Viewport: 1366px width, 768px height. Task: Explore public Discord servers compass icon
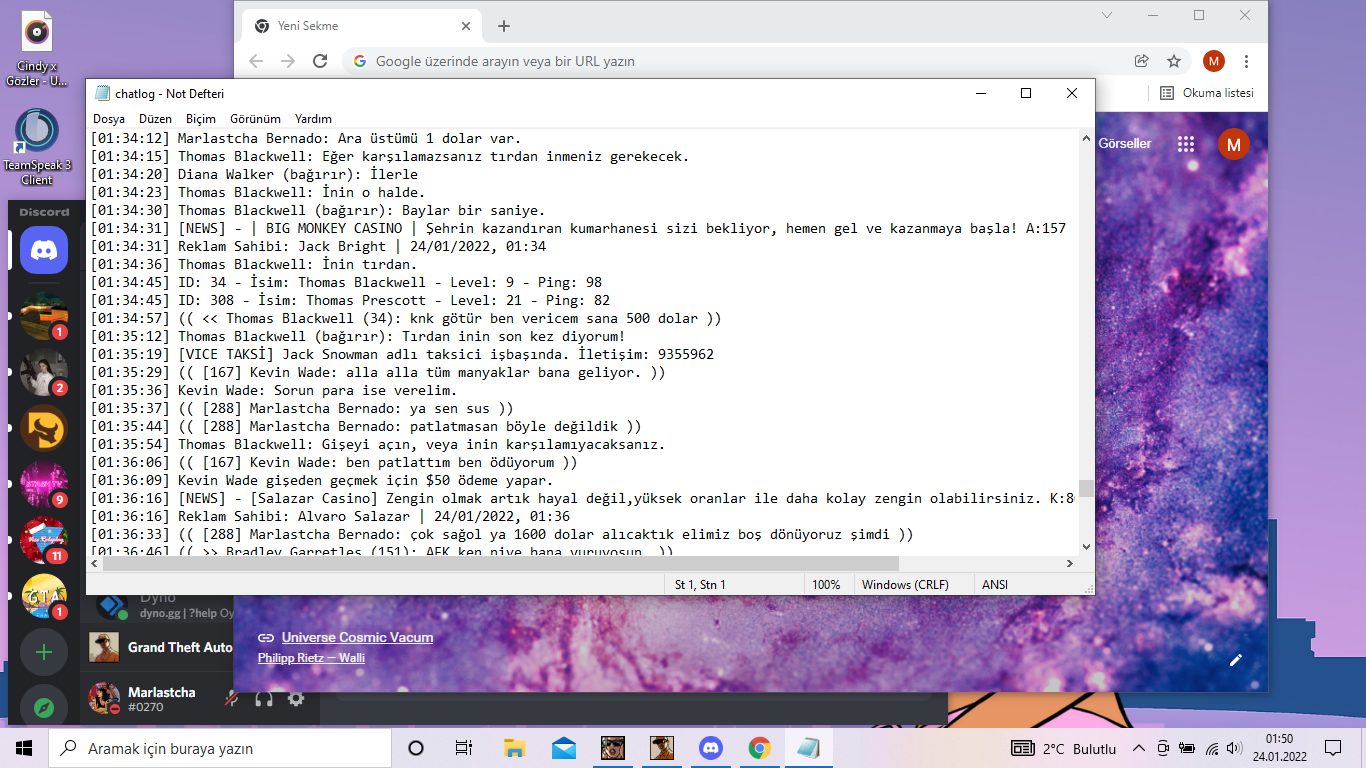(x=44, y=708)
